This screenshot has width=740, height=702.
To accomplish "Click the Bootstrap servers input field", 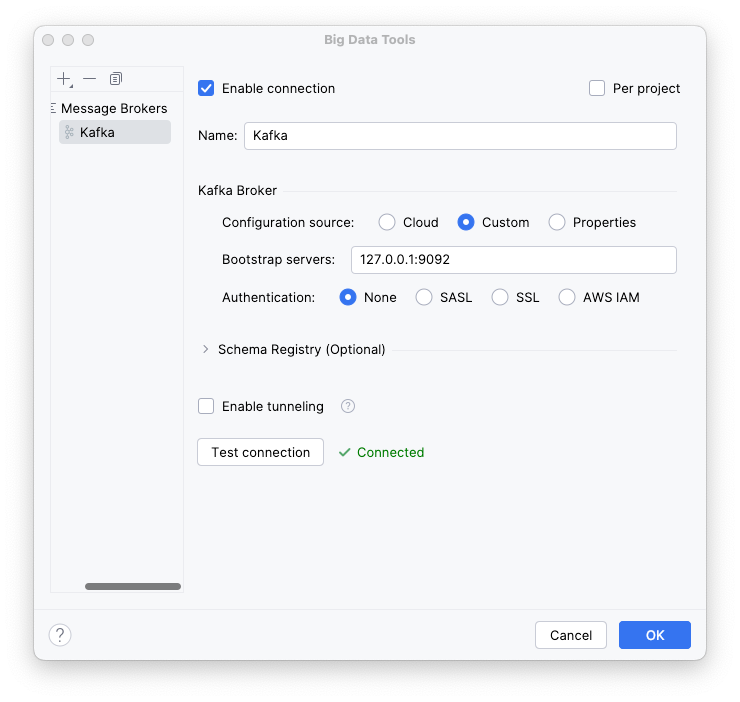I will tap(513, 260).
